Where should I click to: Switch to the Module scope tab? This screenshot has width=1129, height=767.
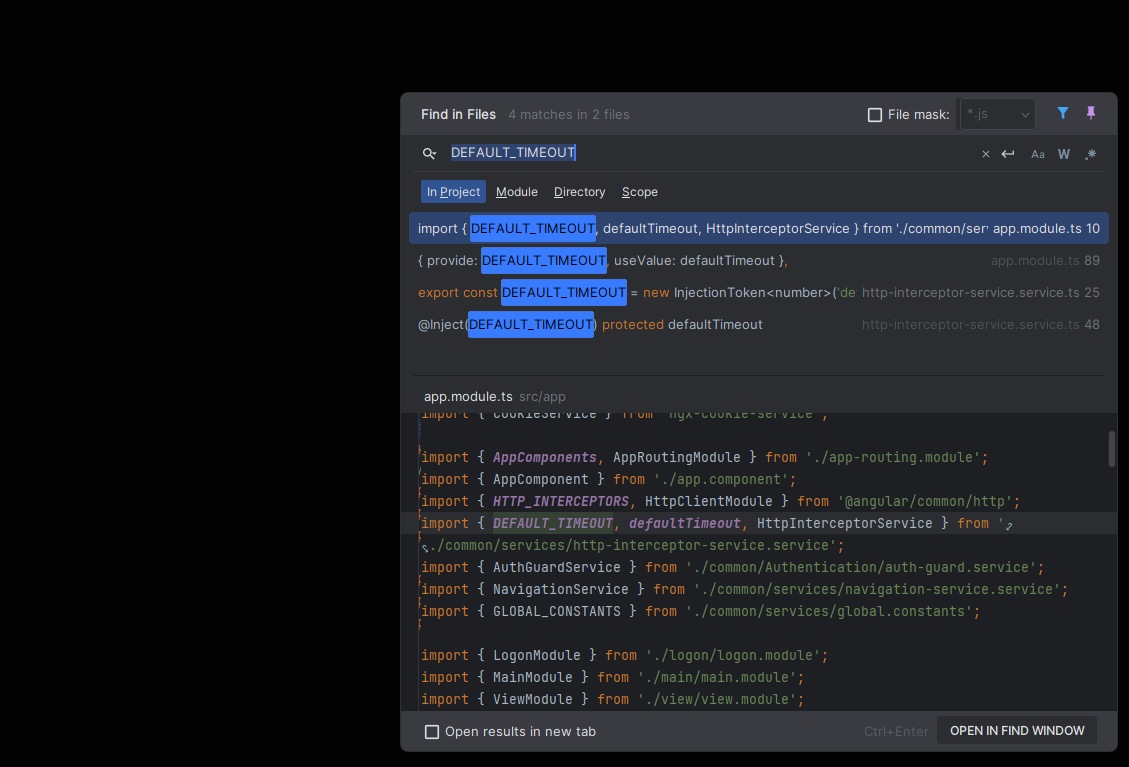(x=516, y=191)
